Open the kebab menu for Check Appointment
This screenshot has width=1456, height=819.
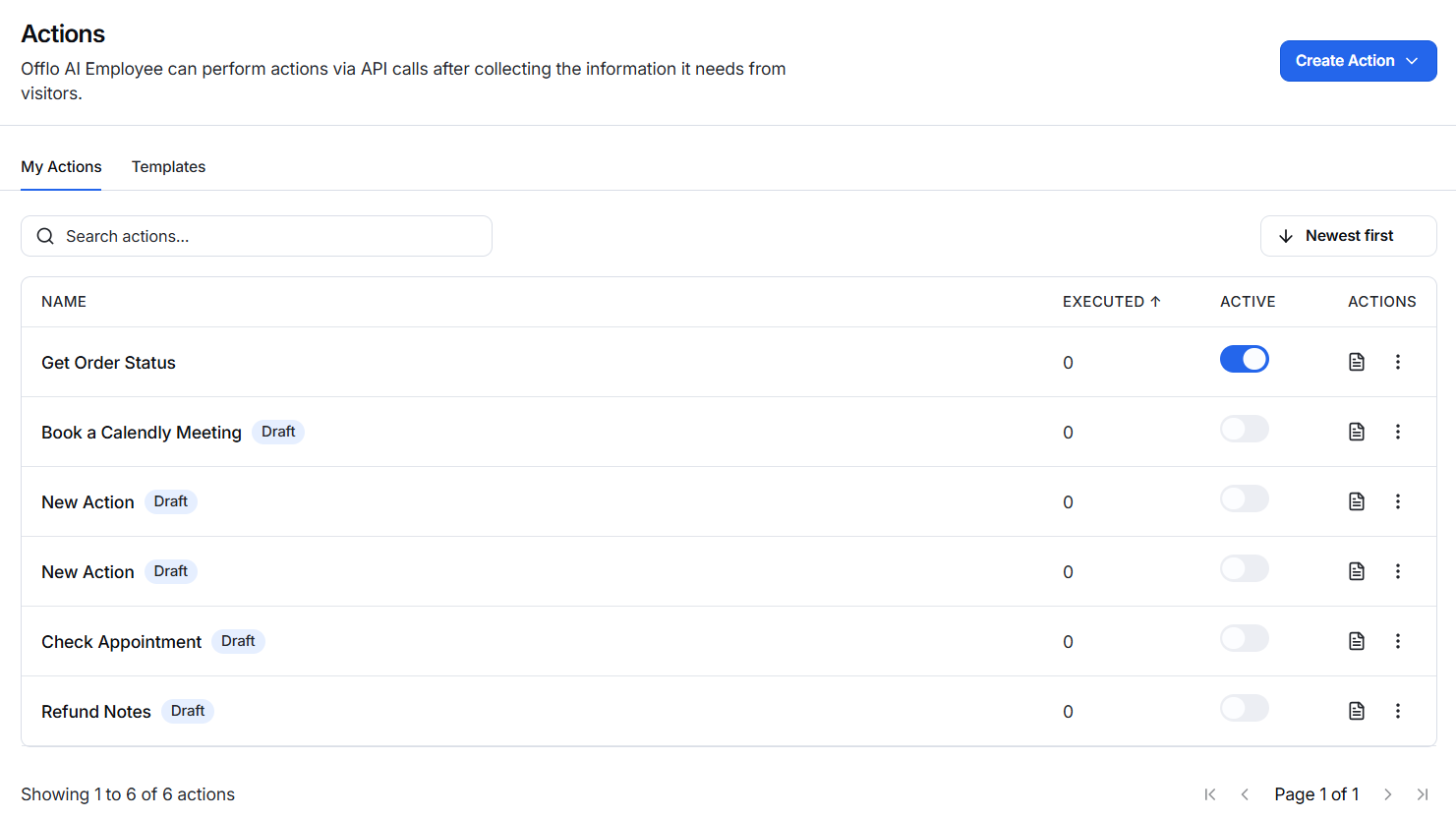(x=1398, y=641)
